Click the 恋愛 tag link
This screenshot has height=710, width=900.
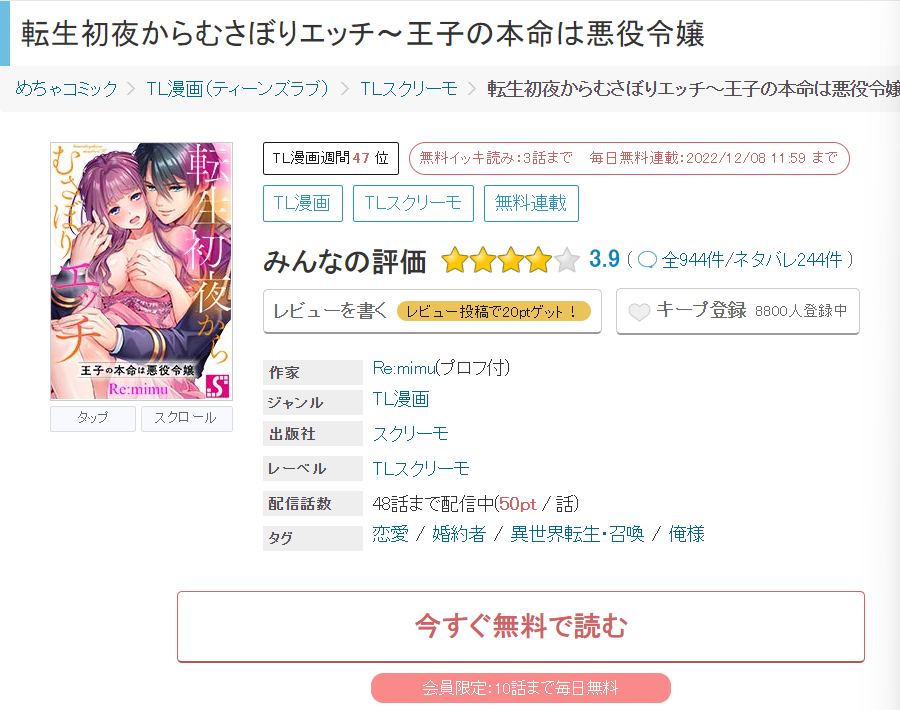point(390,534)
